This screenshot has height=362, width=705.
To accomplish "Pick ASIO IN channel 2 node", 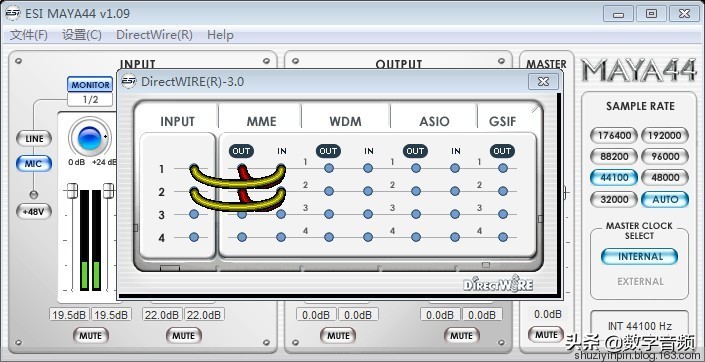I will click(x=455, y=191).
